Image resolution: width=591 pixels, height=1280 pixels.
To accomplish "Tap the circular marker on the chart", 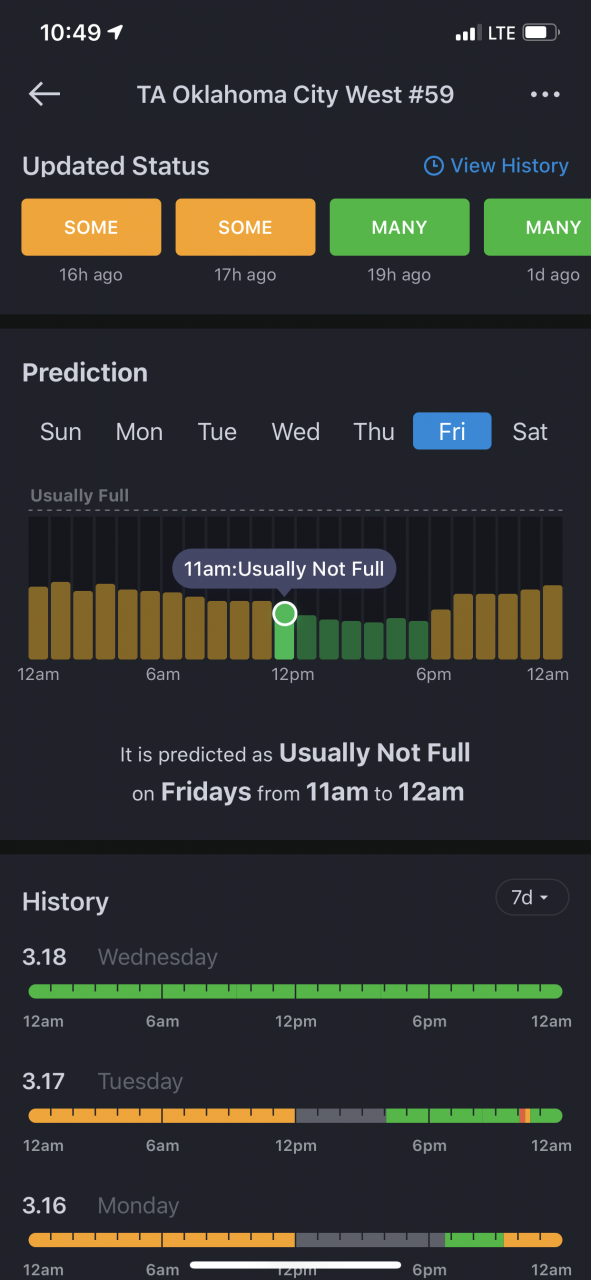I will coord(285,613).
